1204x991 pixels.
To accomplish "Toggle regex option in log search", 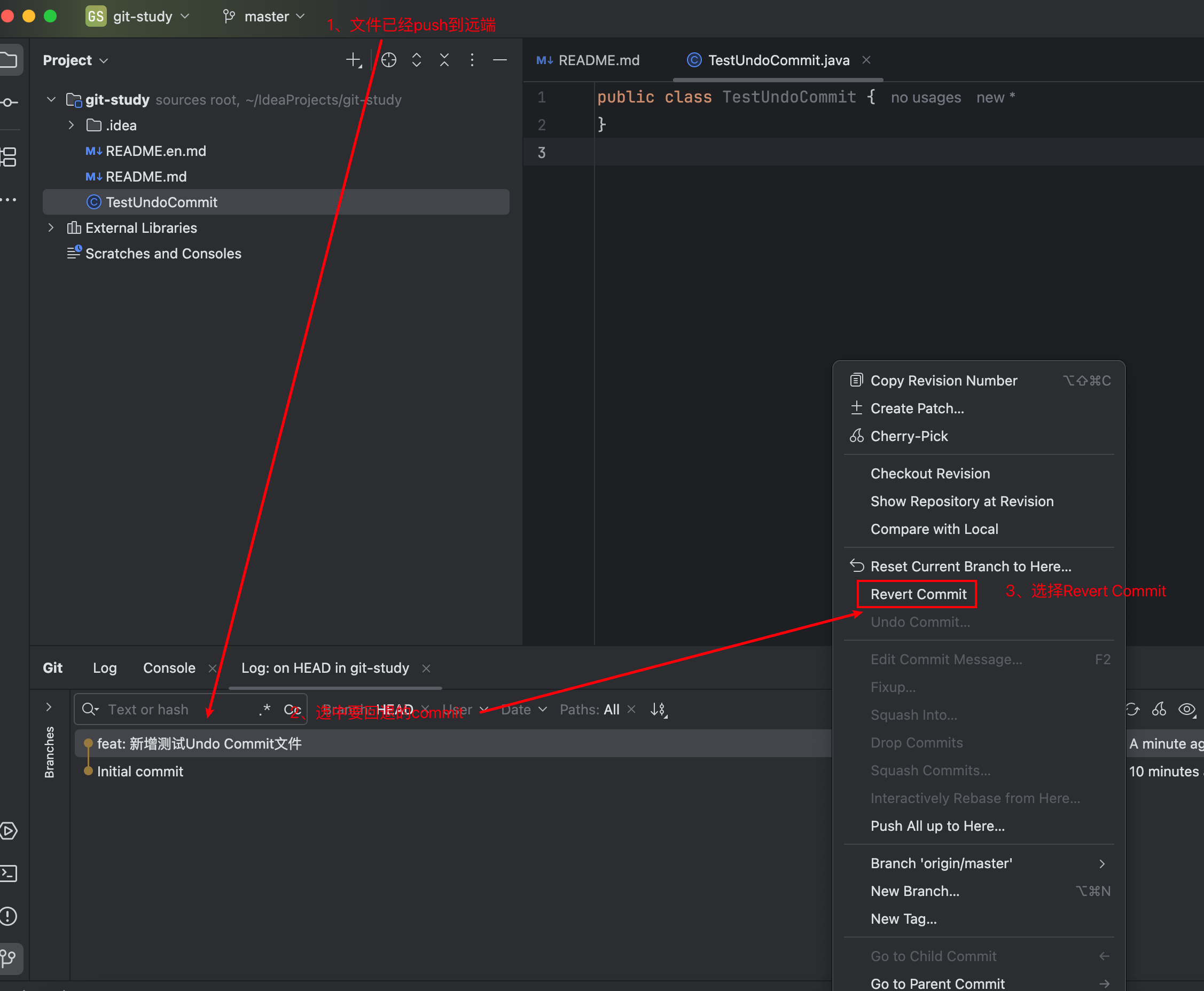I will 264,709.
